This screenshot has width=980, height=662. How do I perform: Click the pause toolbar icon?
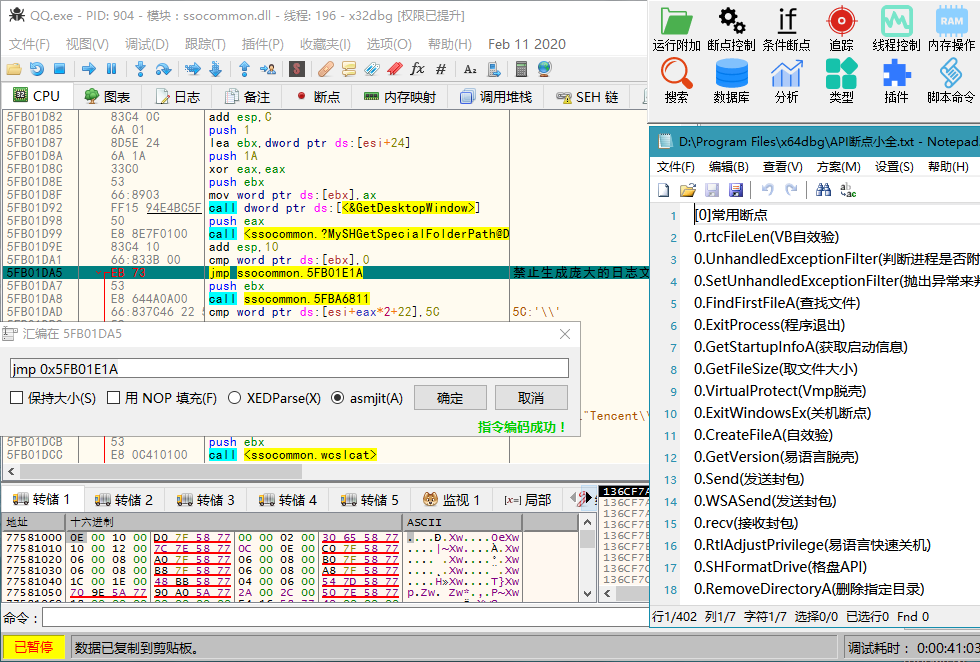point(111,69)
